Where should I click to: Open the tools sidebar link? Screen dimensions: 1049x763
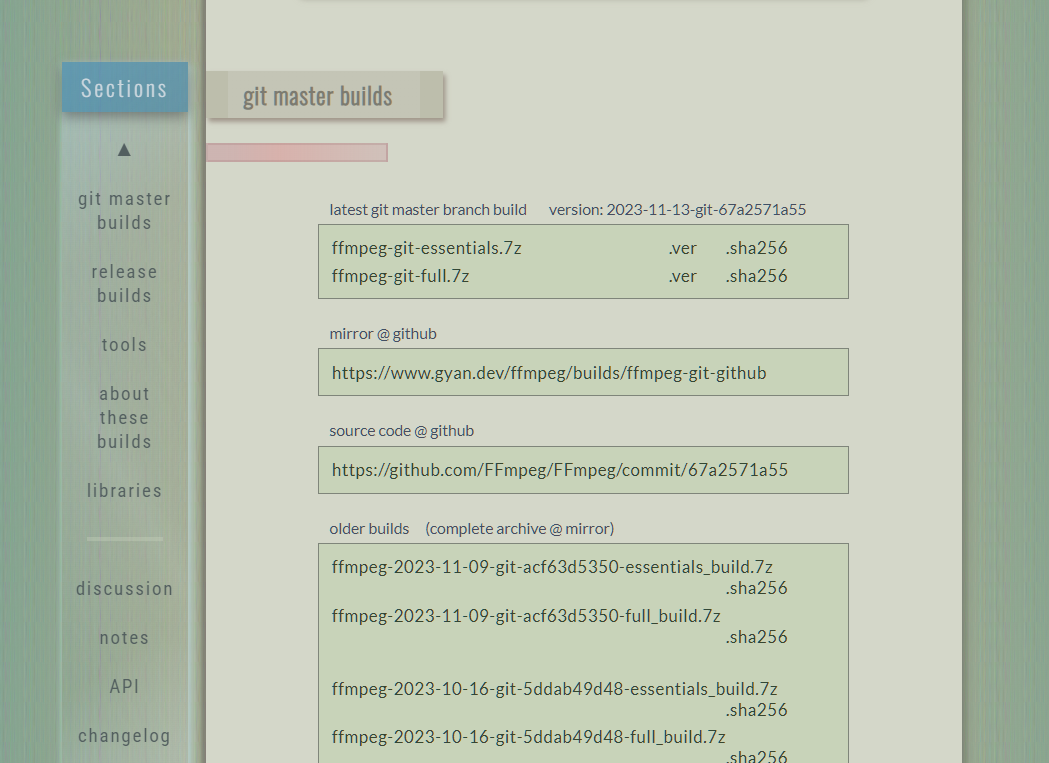pyautogui.click(x=124, y=345)
